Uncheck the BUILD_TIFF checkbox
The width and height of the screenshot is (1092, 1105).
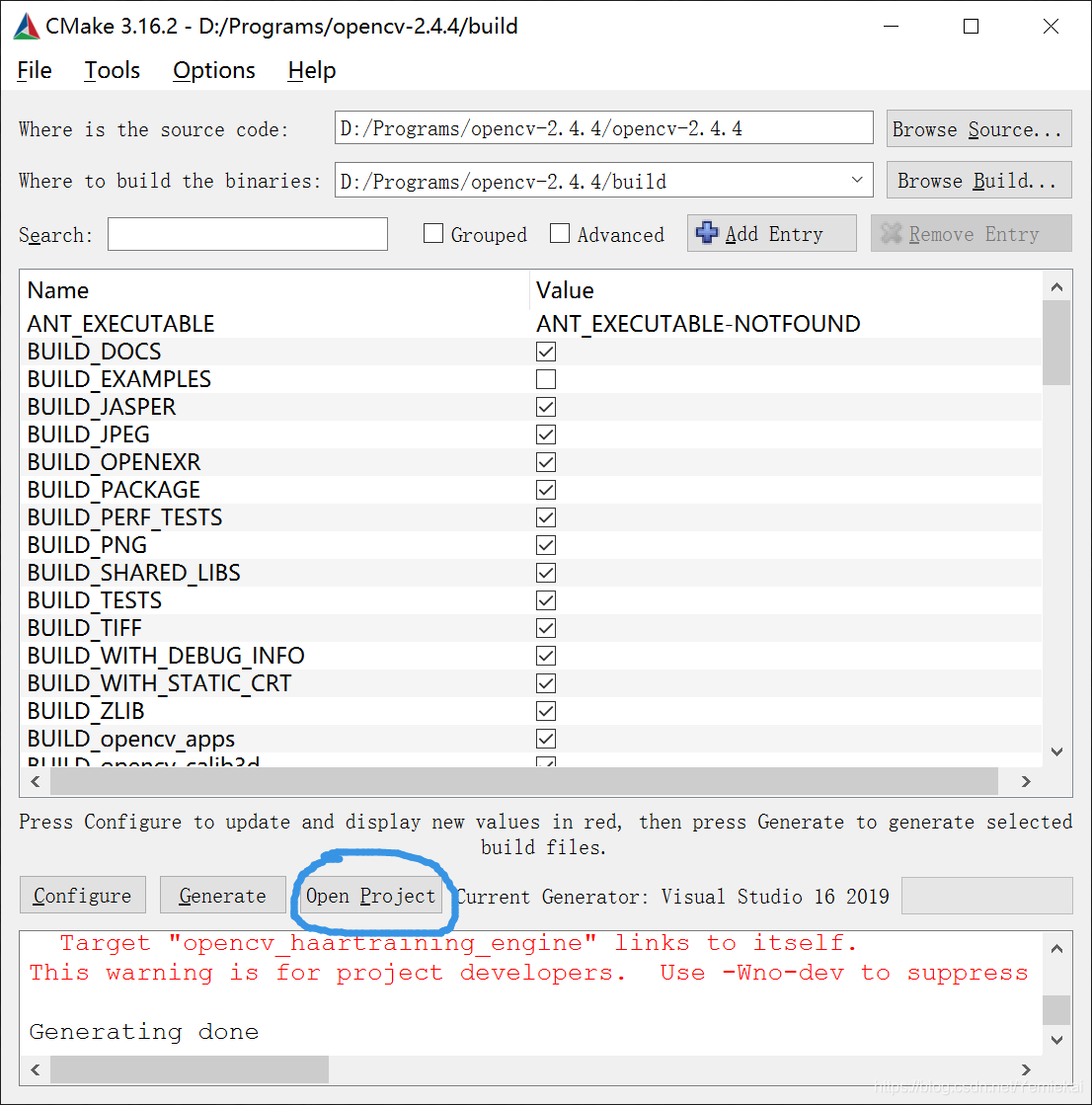click(x=546, y=628)
